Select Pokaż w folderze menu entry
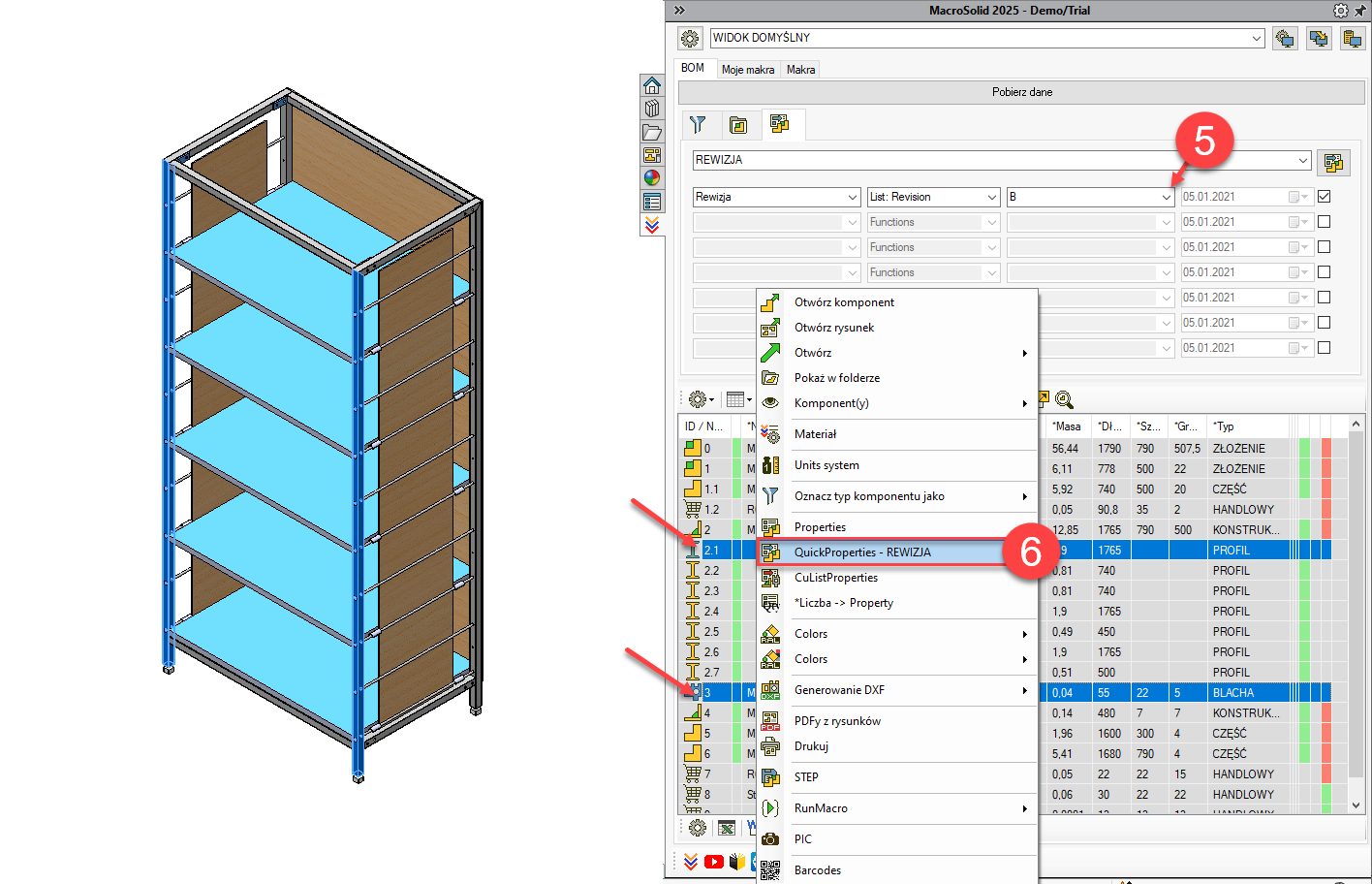This screenshot has width=1372, height=884. [897, 378]
